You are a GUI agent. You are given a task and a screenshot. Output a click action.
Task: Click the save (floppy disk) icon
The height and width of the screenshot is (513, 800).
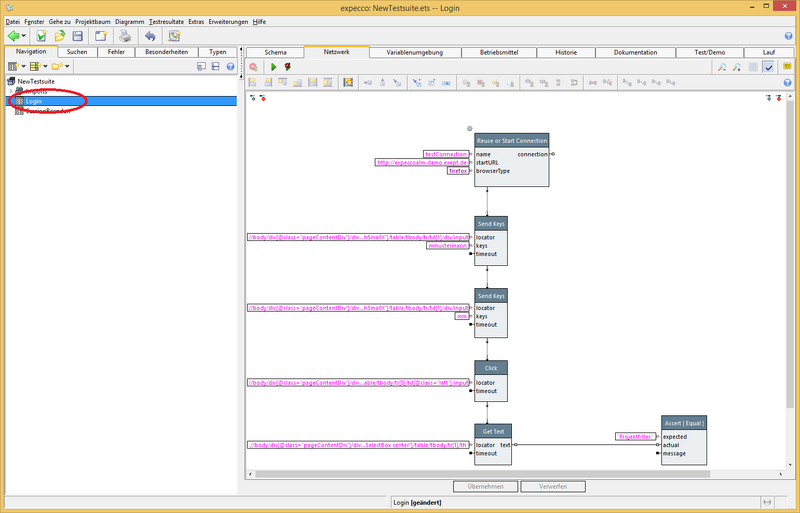(x=79, y=36)
